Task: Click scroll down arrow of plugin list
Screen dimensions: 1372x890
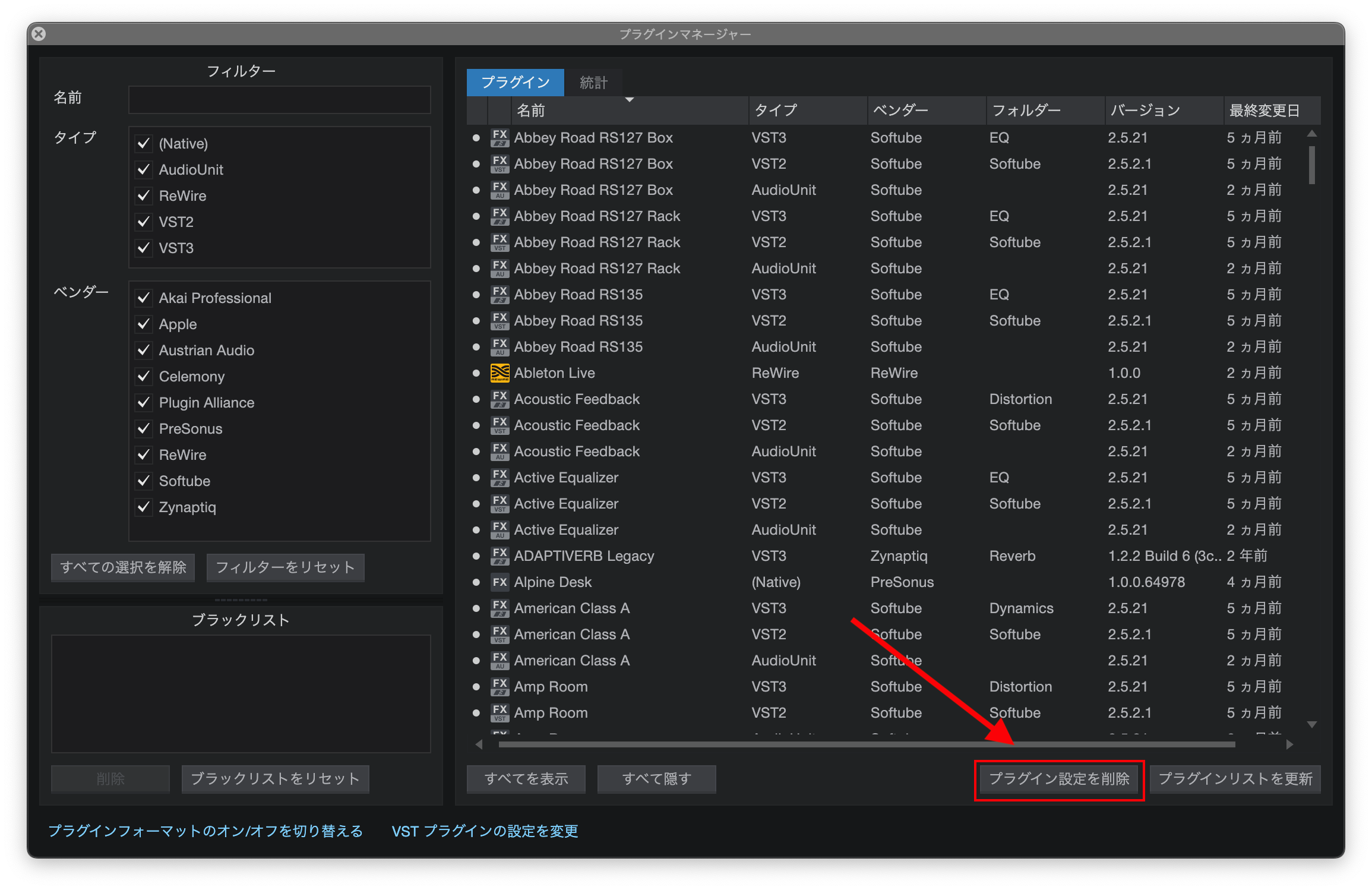Action: click(1312, 724)
